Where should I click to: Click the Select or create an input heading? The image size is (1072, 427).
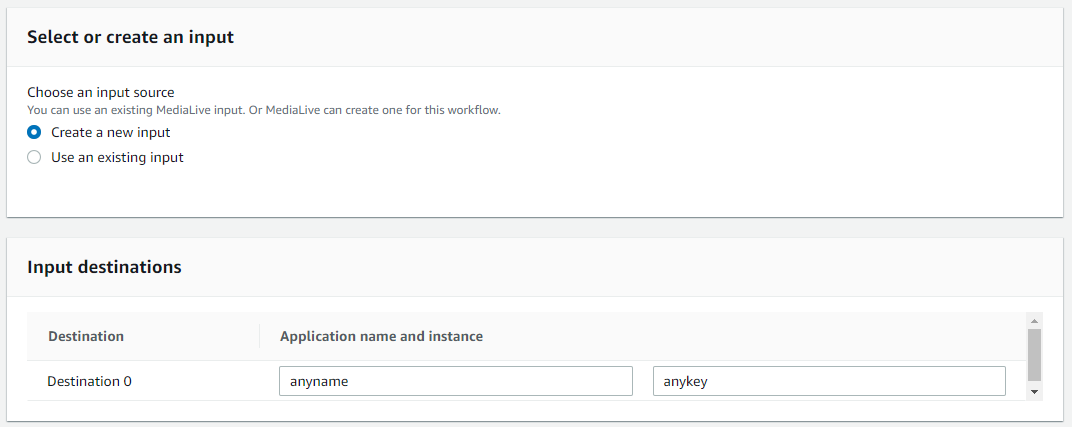pos(131,37)
